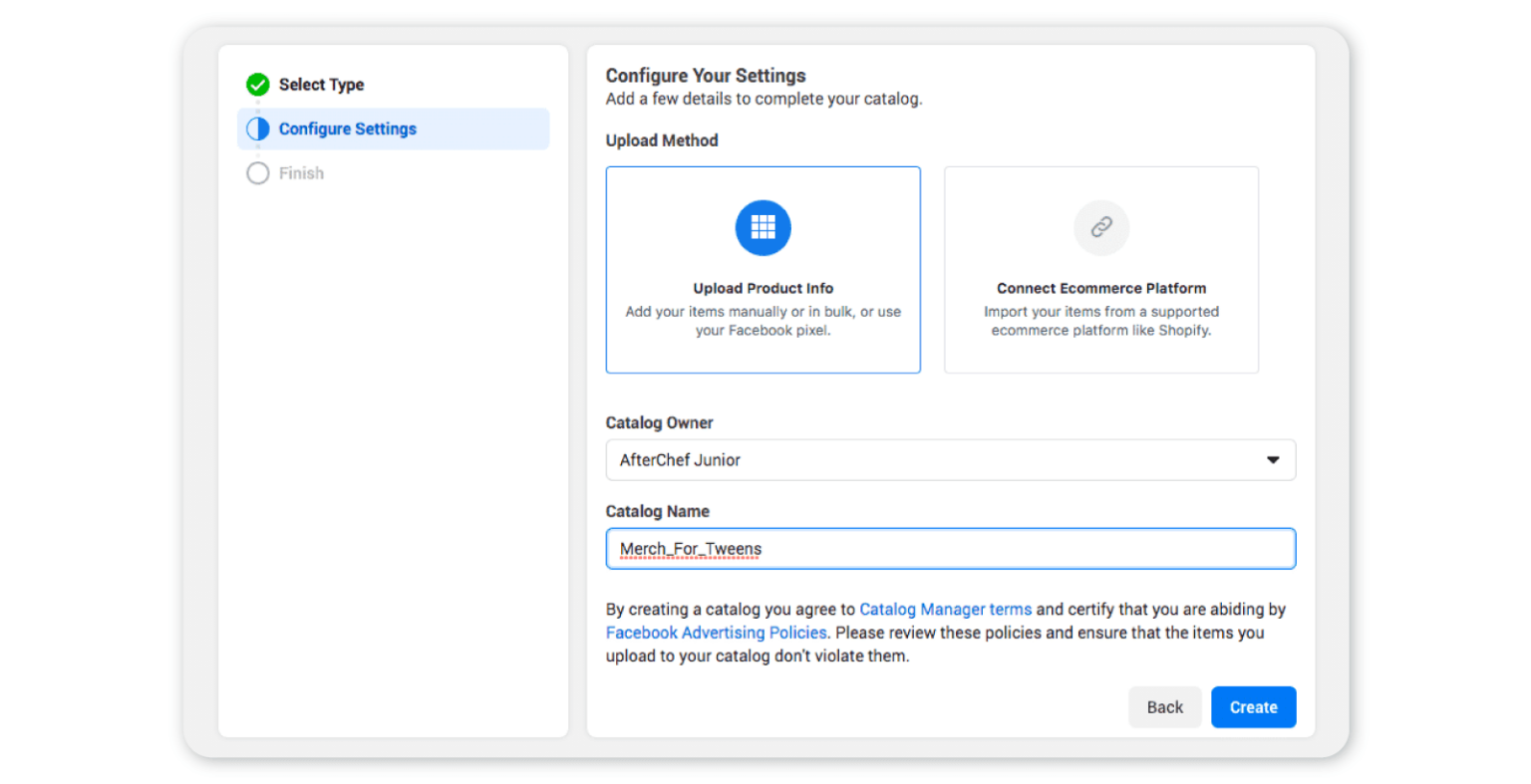Click the Catalog Owner dropdown arrow
Viewport: 1531px width, 784px height.
1273,460
